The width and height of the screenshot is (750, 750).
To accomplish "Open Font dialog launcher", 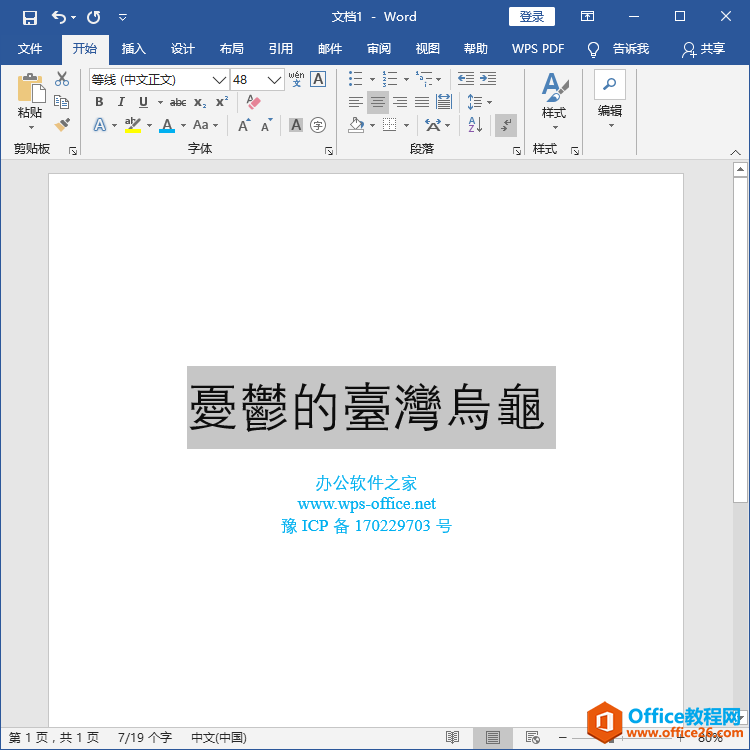I will 329,151.
